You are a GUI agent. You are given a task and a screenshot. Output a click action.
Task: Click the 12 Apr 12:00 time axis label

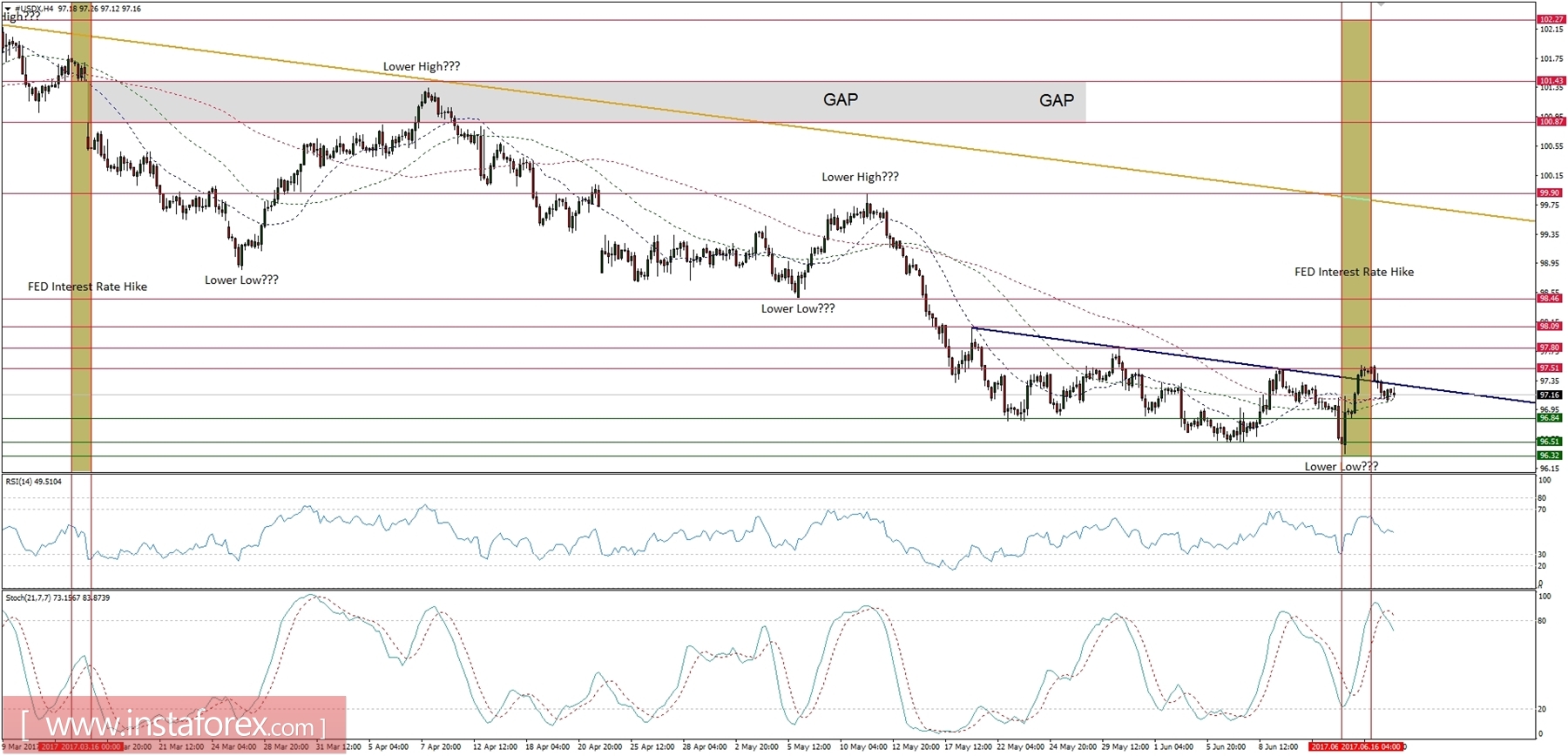pos(495,747)
